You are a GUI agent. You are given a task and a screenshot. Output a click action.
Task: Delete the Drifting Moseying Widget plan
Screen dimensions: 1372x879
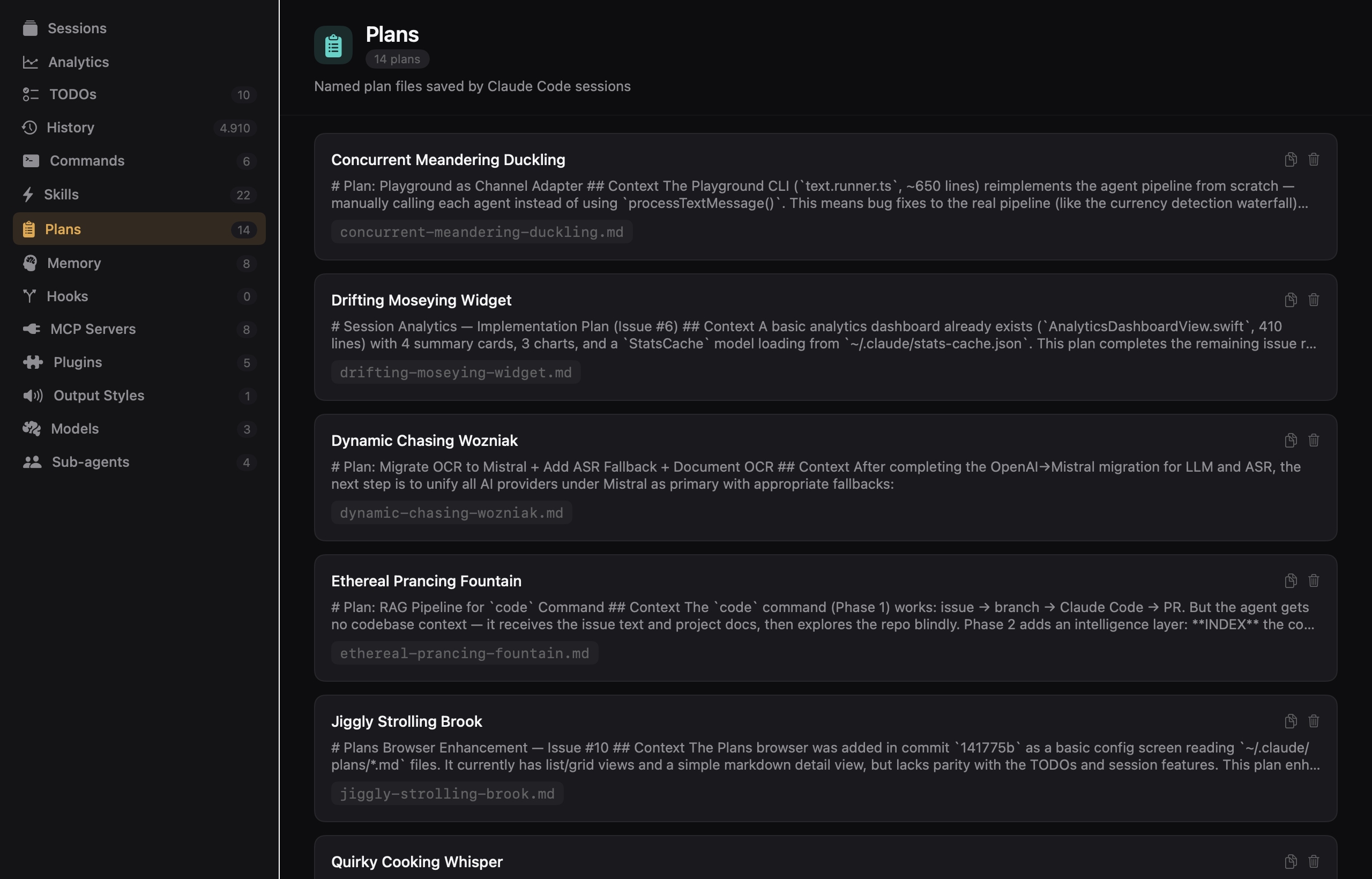pyautogui.click(x=1313, y=300)
